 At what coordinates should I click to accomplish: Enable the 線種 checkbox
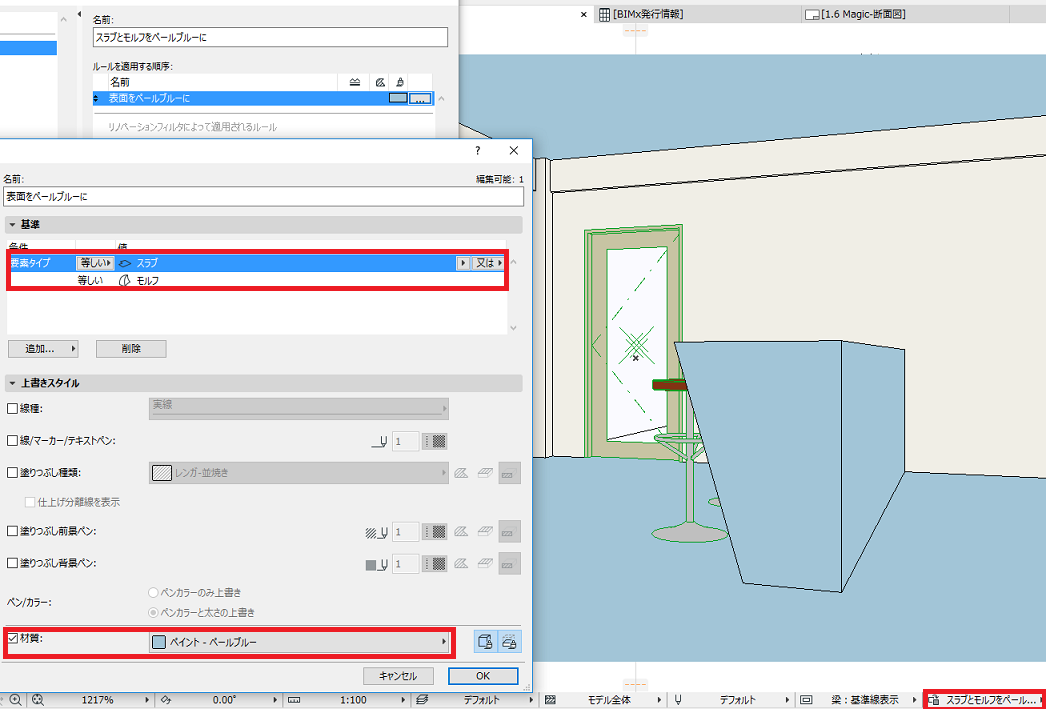pos(12,409)
